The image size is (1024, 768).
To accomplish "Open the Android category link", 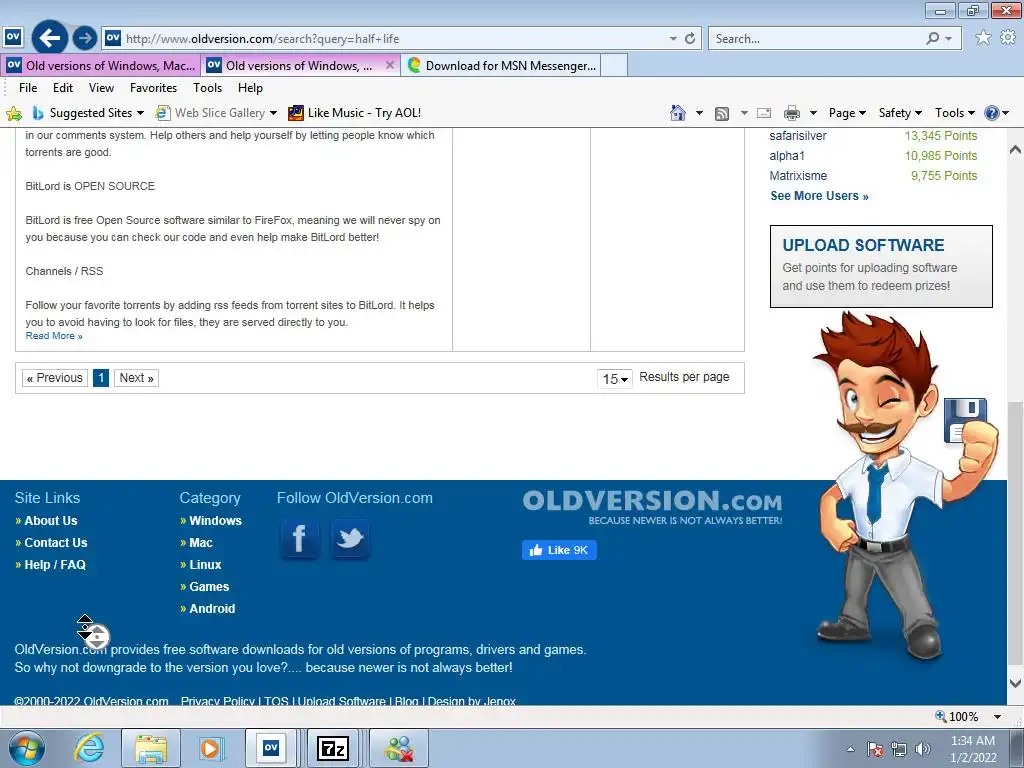I will coord(212,609).
